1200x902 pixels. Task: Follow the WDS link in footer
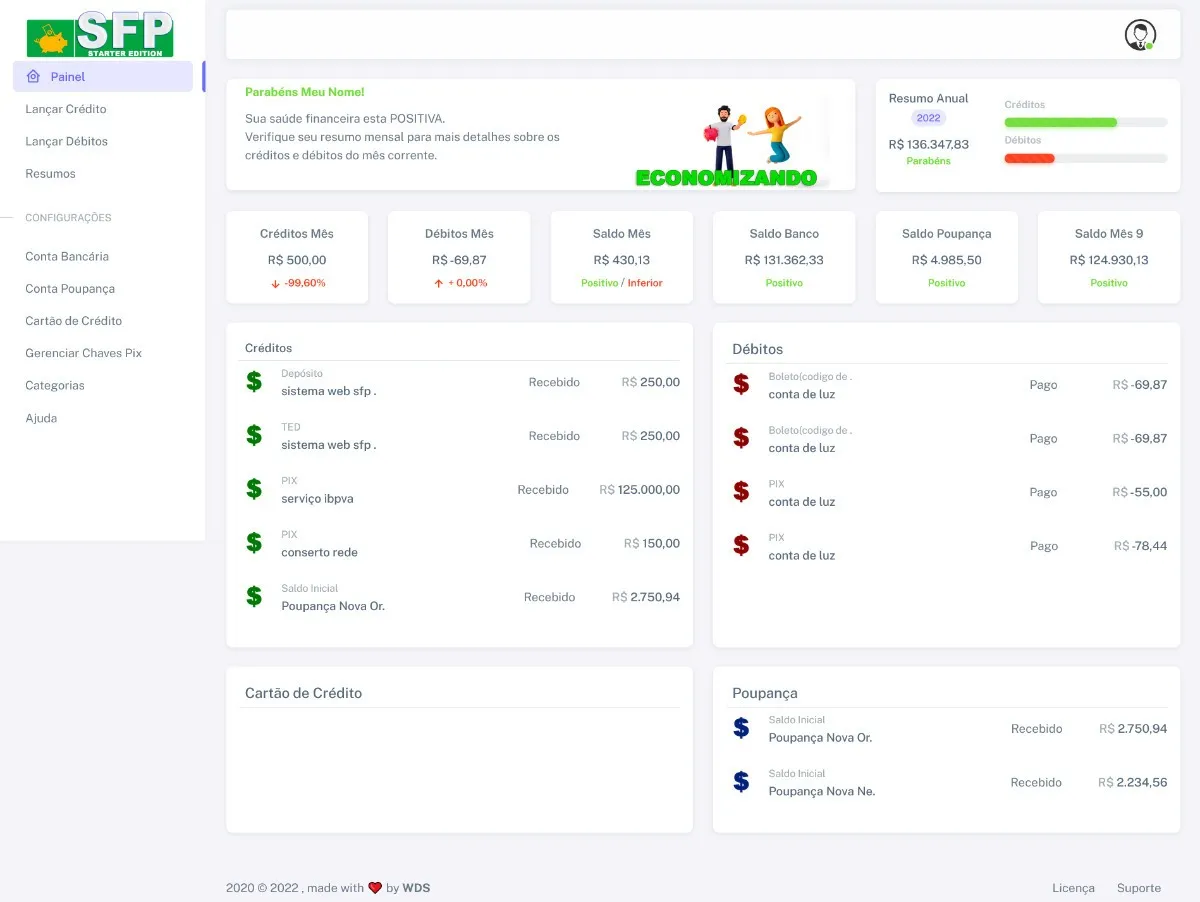pyautogui.click(x=416, y=888)
